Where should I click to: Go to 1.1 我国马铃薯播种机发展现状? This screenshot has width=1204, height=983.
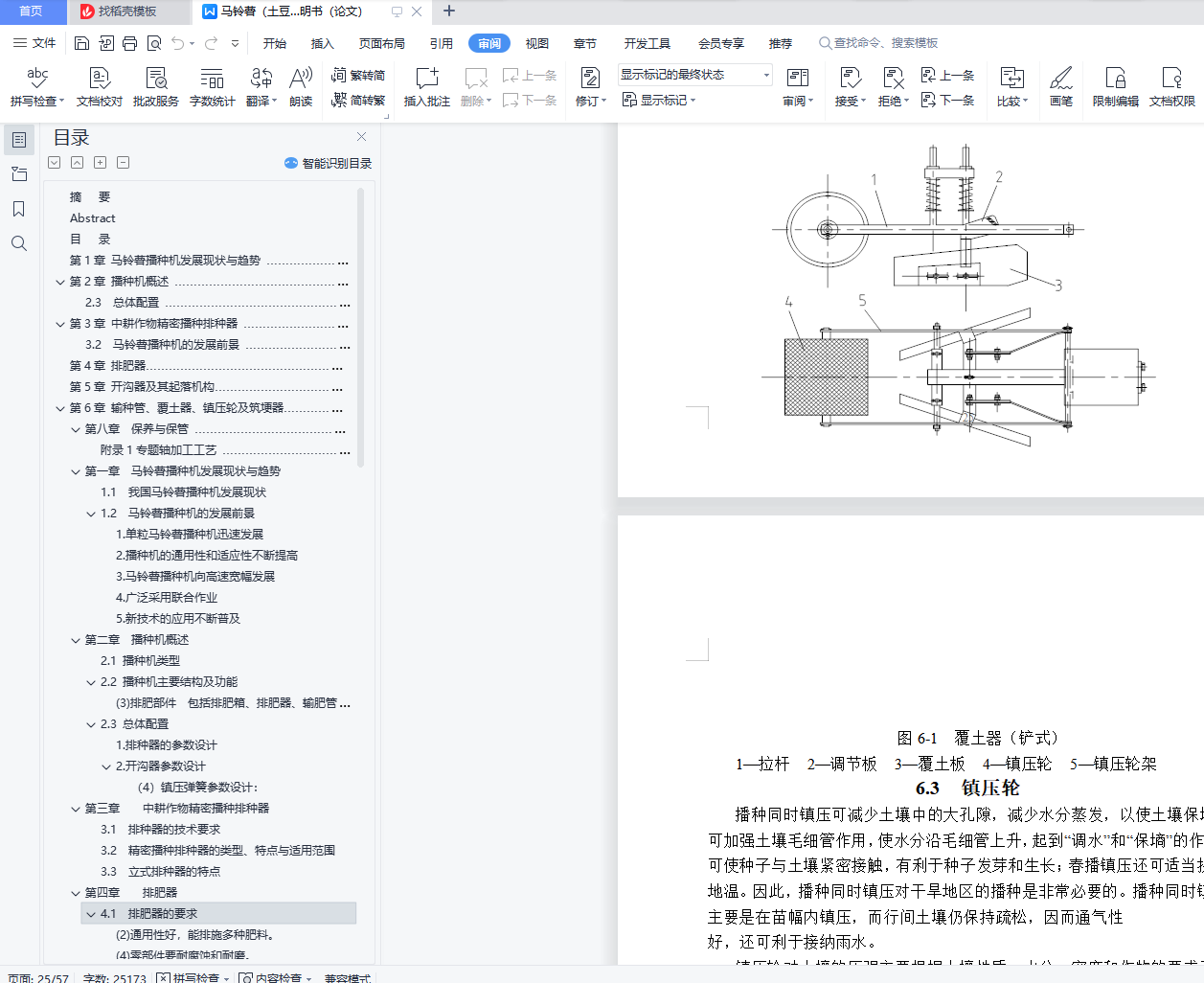[x=184, y=492]
